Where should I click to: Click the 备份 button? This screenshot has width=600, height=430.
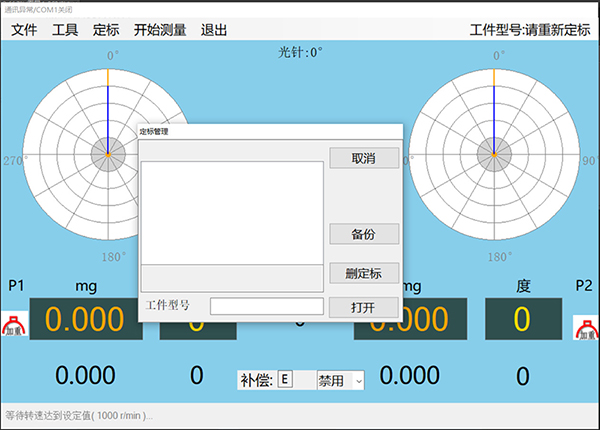click(364, 234)
